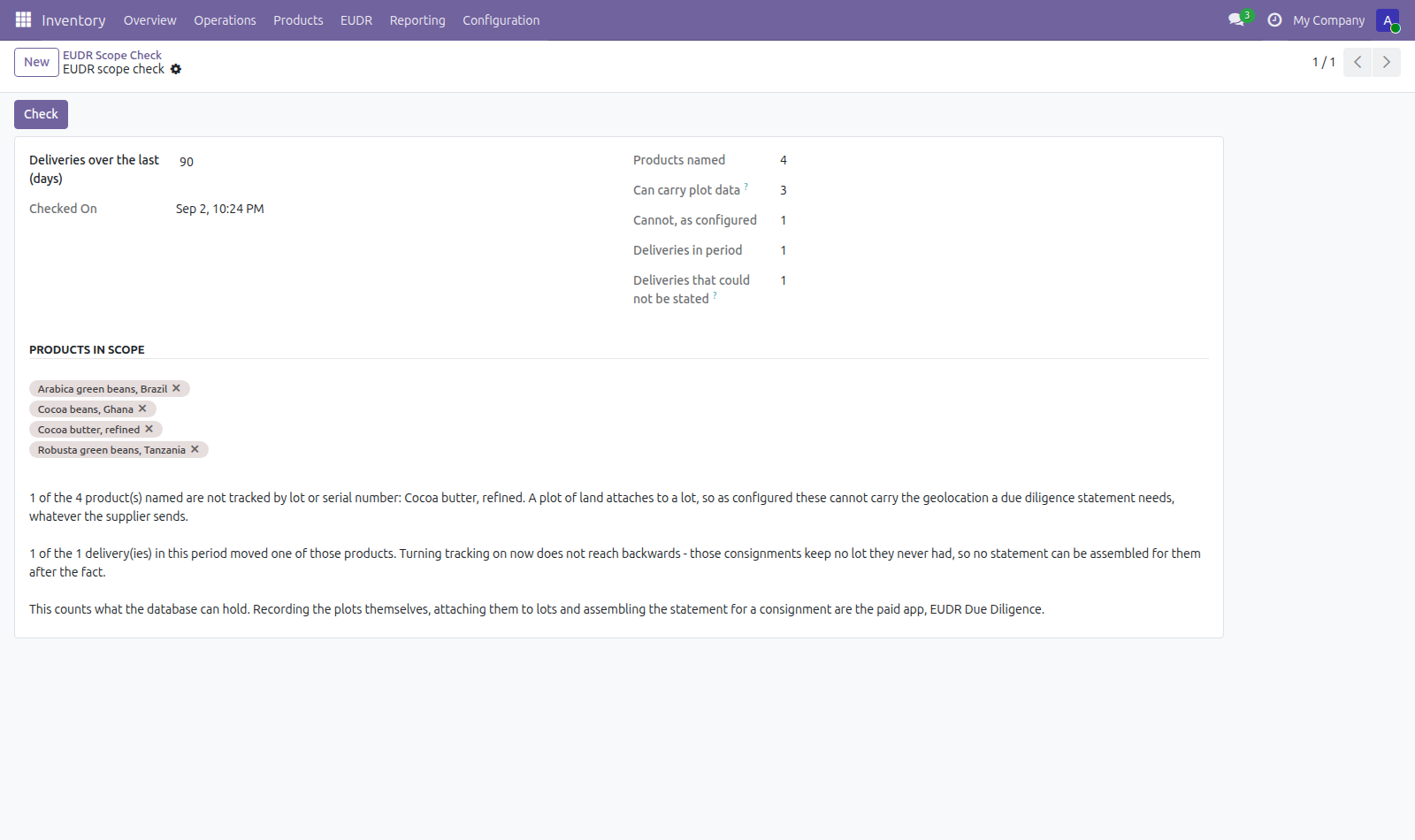Screen dimensions: 1415x840
Task: Click the Checked On value Sep 2, 10:24 PM
Action: click(220, 209)
